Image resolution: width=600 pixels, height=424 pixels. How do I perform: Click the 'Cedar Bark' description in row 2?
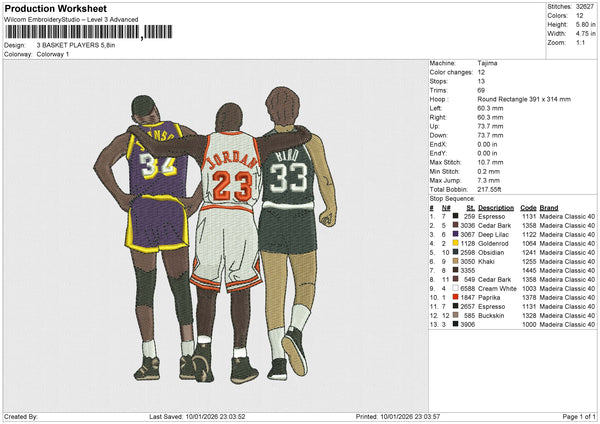click(x=494, y=225)
